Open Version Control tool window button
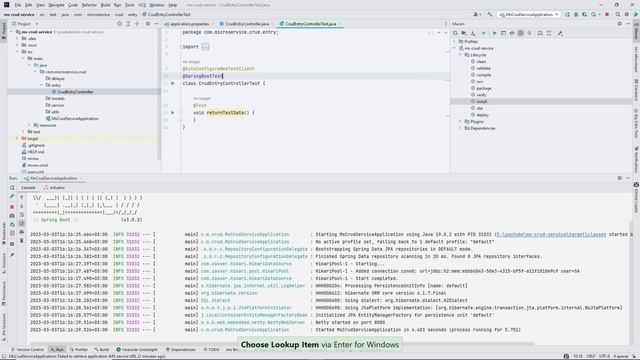Screen dimensions: 640x360 tap(27, 350)
